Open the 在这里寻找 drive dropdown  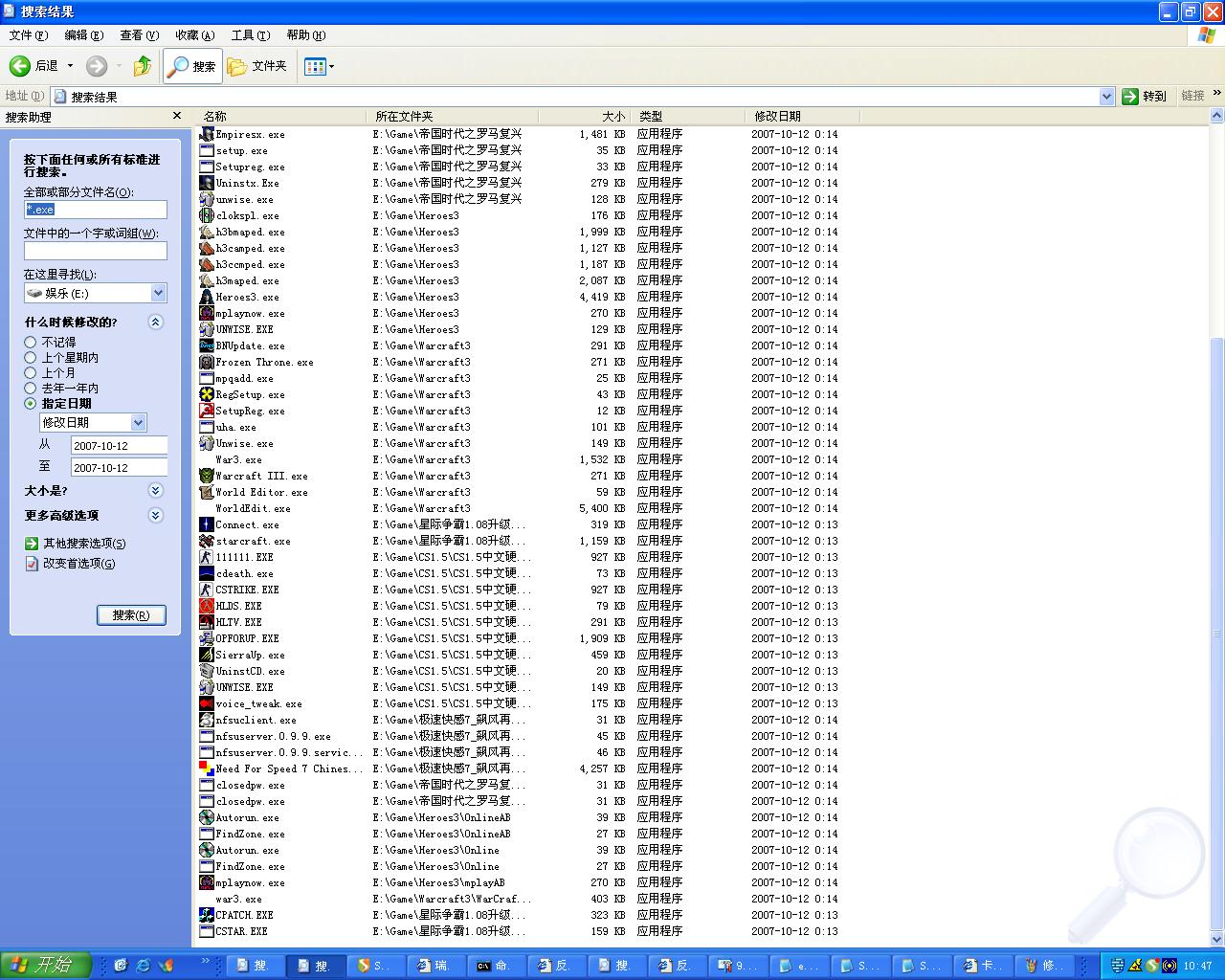(x=158, y=293)
